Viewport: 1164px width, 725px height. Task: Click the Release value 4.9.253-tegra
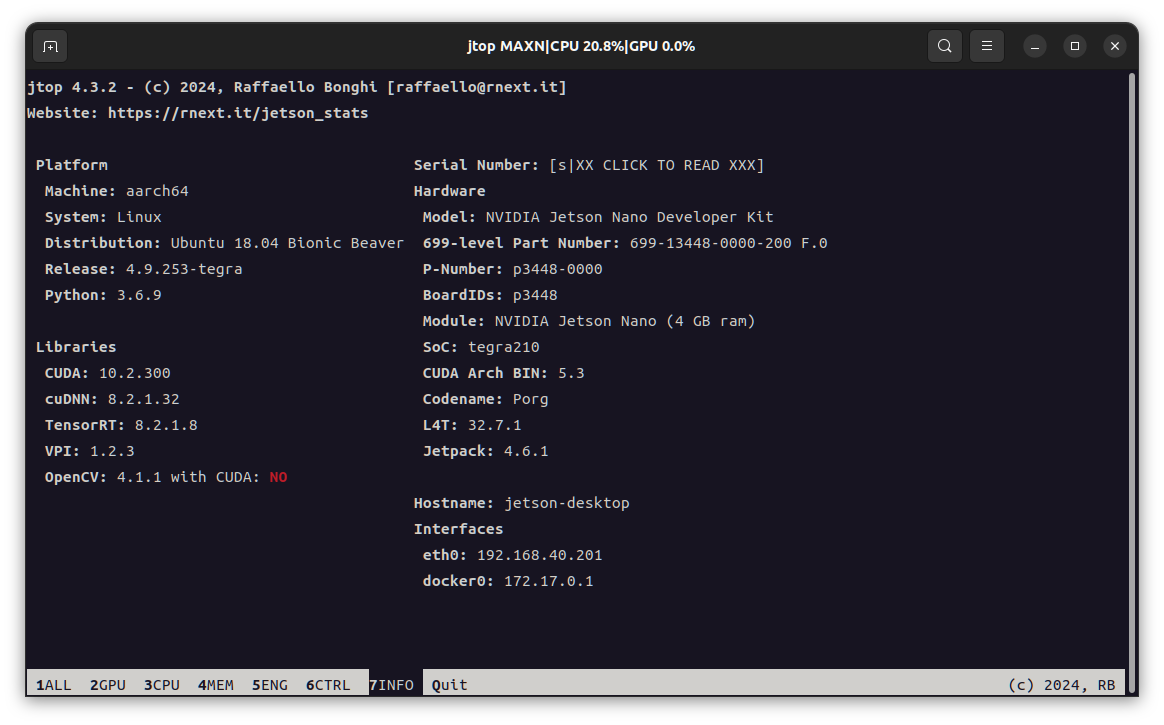pos(184,269)
